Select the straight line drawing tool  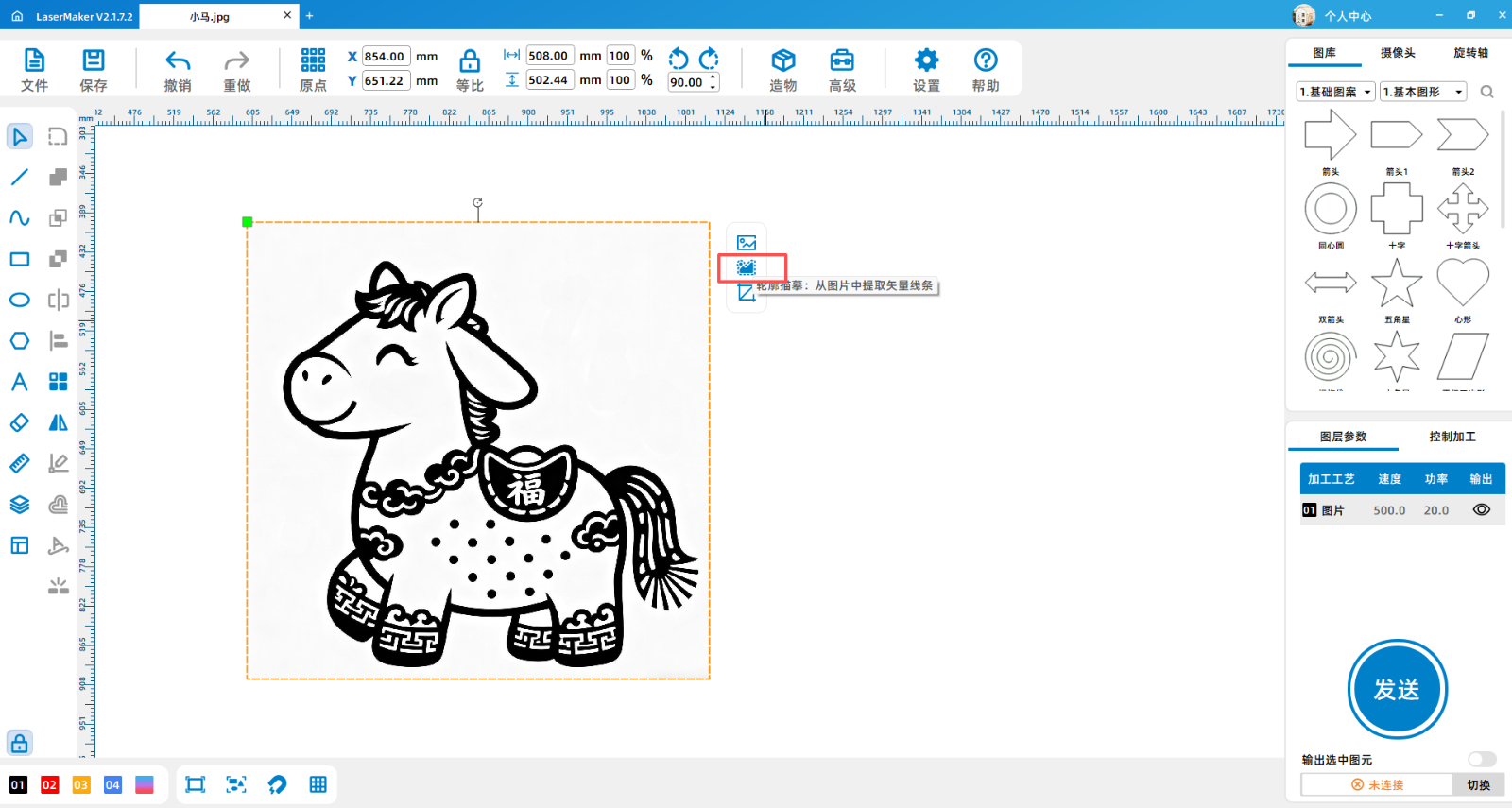[x=19, y=177]
